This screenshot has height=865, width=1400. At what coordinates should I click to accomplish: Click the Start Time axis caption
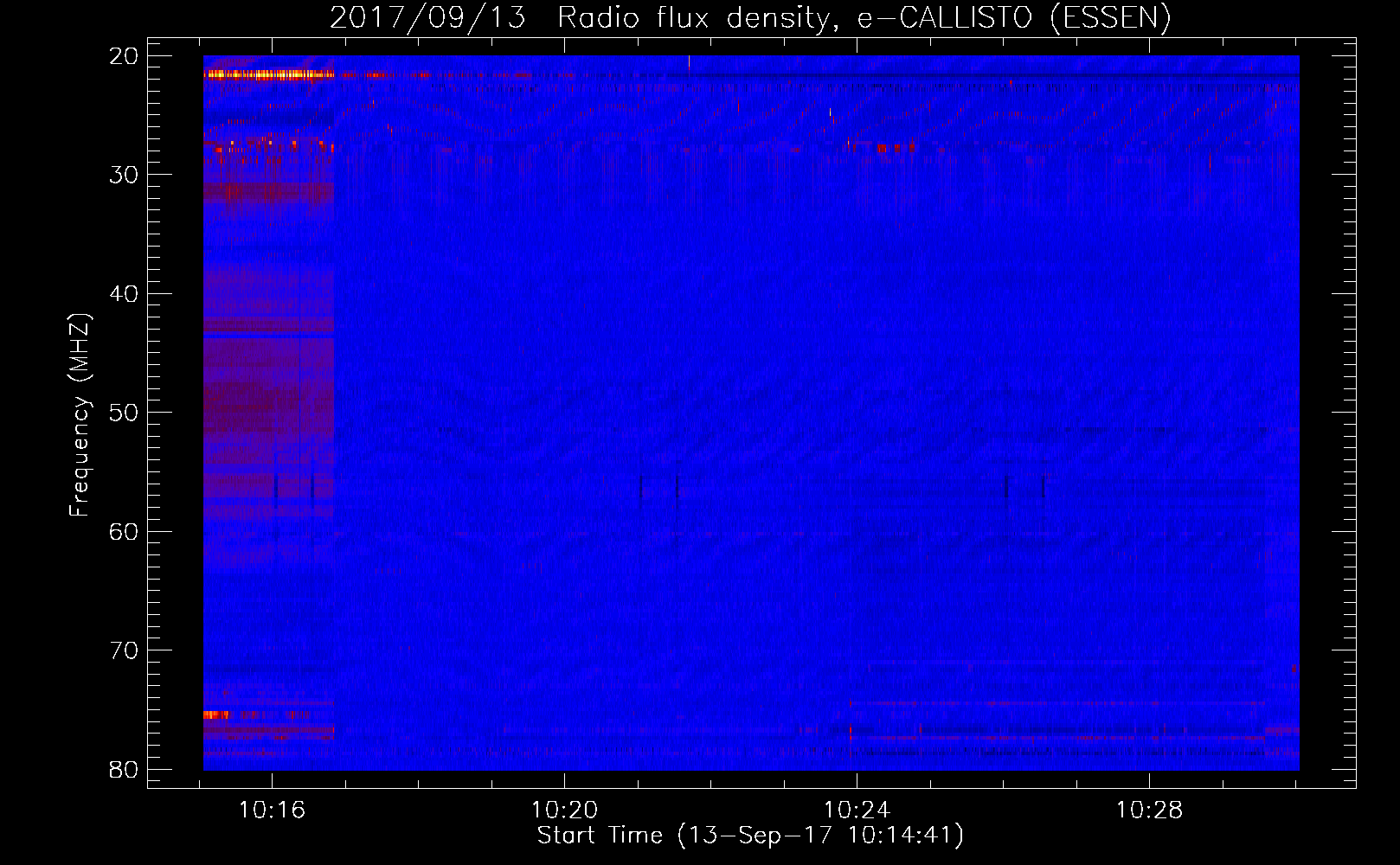click(x=750, y=836)
